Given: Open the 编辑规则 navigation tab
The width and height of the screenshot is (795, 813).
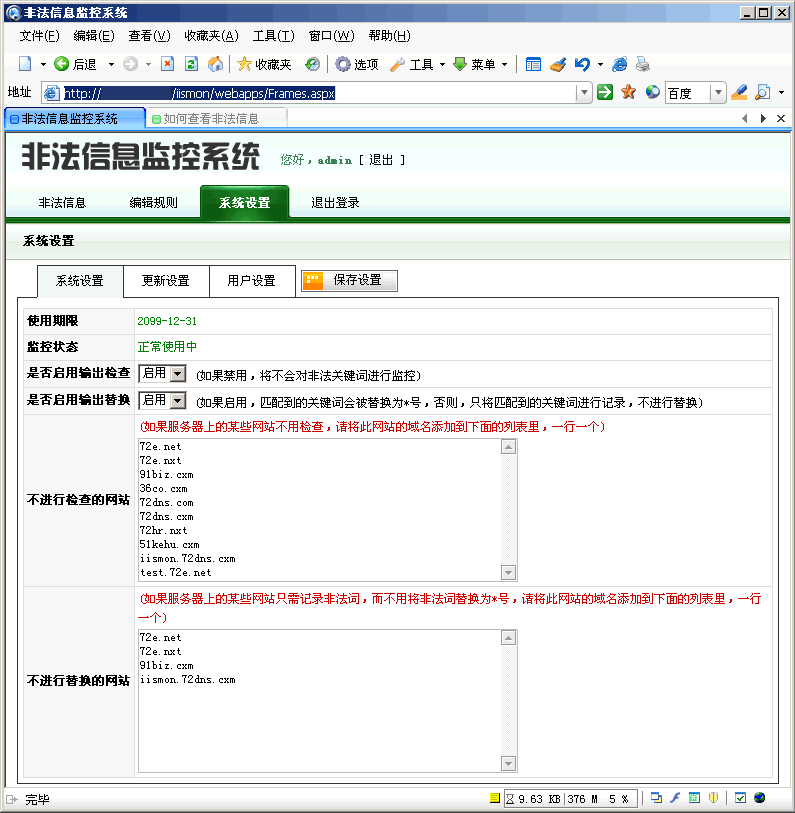Looking at the screenshot, I should click(154, 203).
